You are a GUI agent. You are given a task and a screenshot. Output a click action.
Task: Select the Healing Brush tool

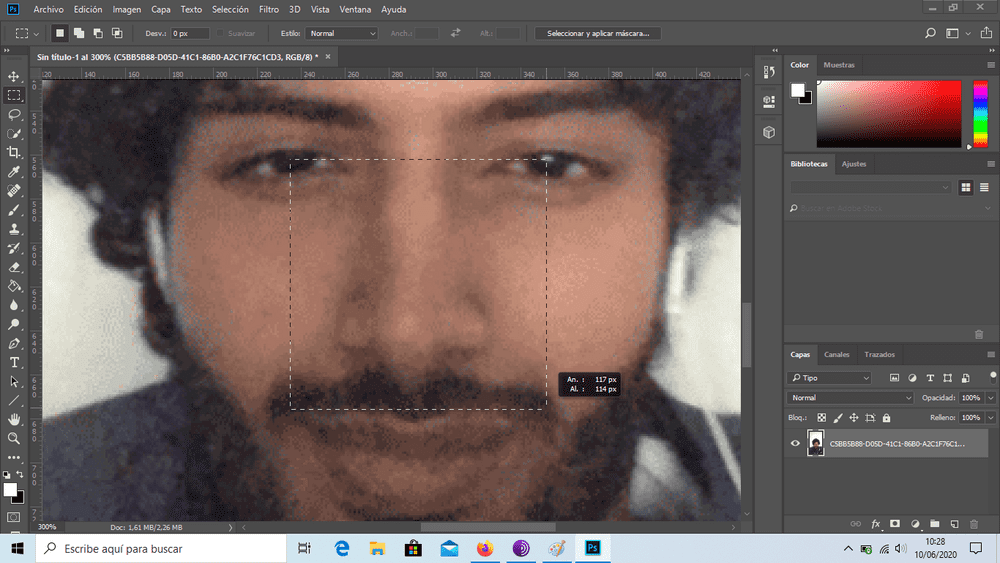point(13,191)
